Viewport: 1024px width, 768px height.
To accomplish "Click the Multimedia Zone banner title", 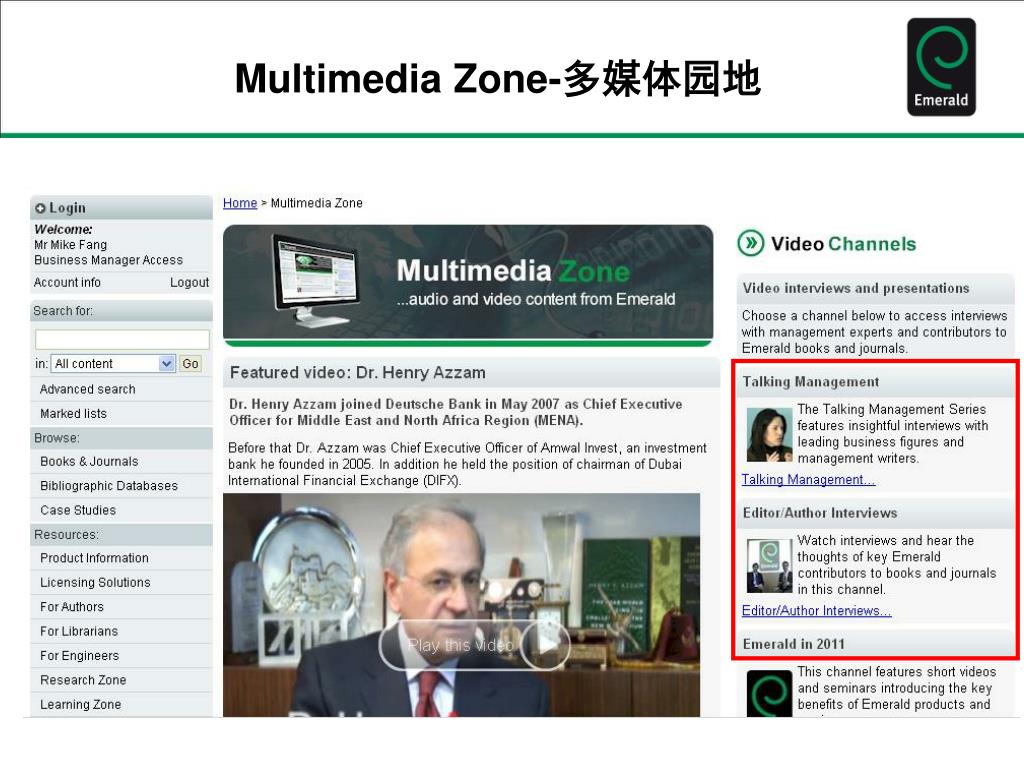I will tap(513, 270).
